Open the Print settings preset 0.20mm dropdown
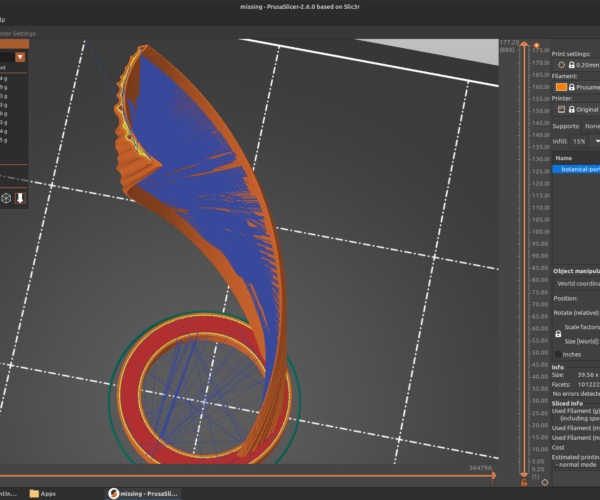 [x=577, y=65]
